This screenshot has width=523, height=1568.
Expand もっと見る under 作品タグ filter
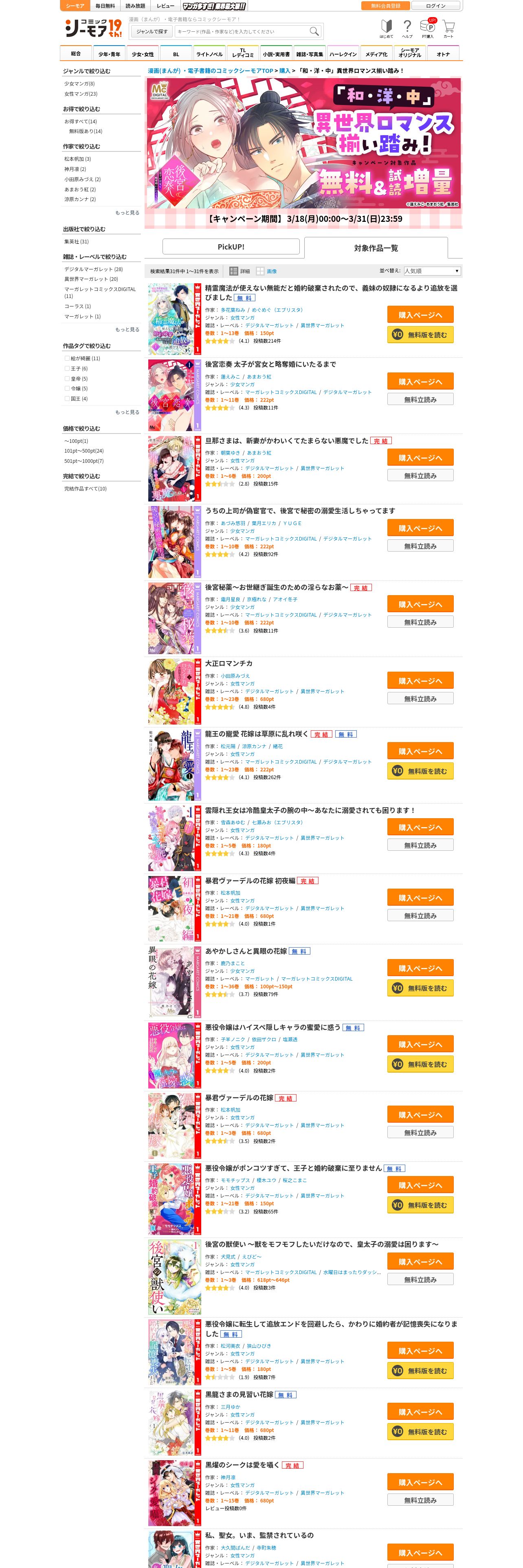click(127, 412)
